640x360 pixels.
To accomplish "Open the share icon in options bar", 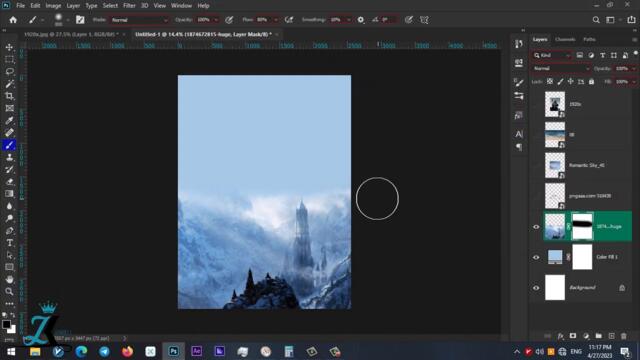I will (x=631, y=20).
